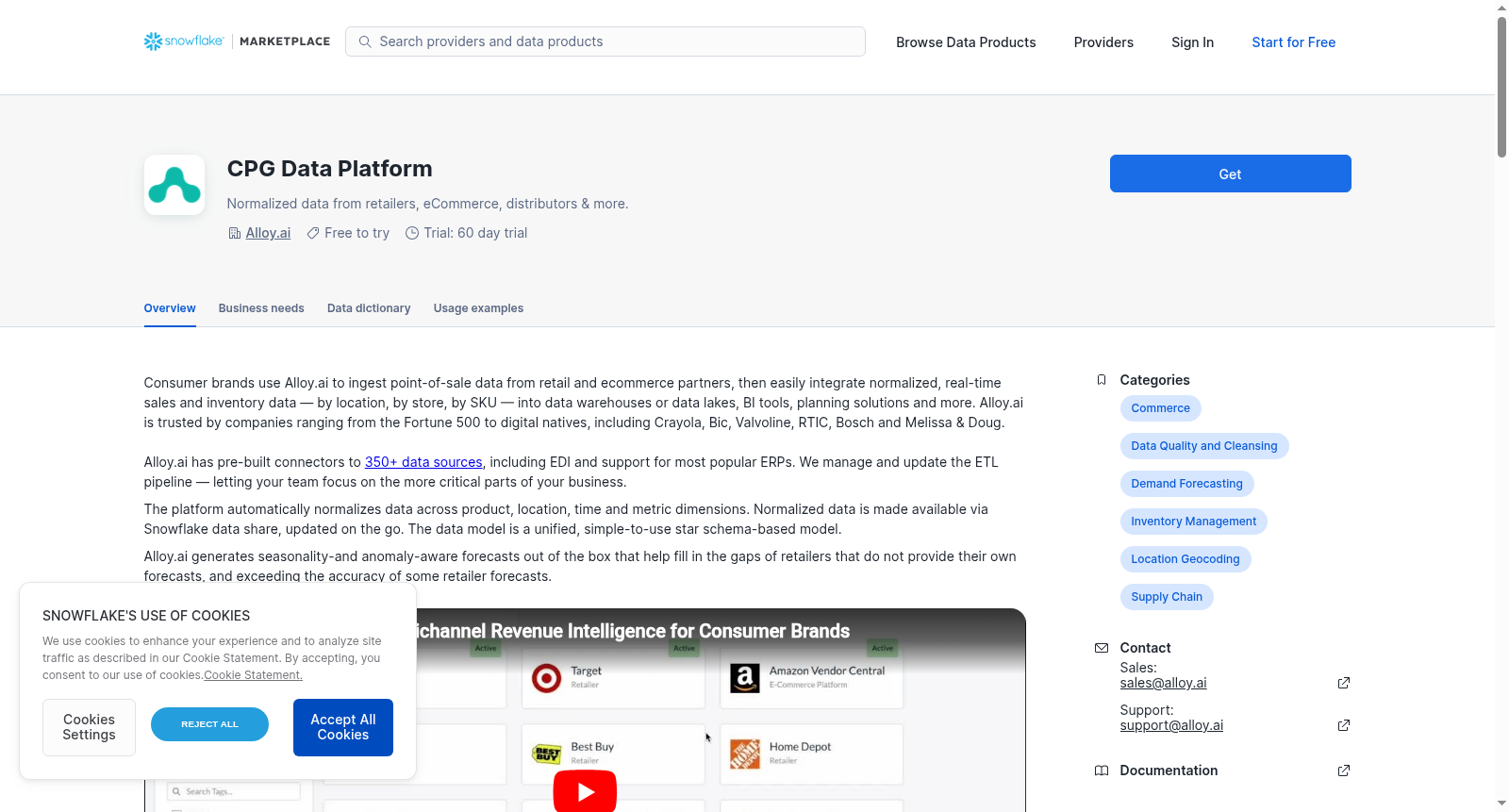The height and width of the screenshot is (812, 1509).
Task: Click the Search Tags field in video
Action: [x=234, y=791]
